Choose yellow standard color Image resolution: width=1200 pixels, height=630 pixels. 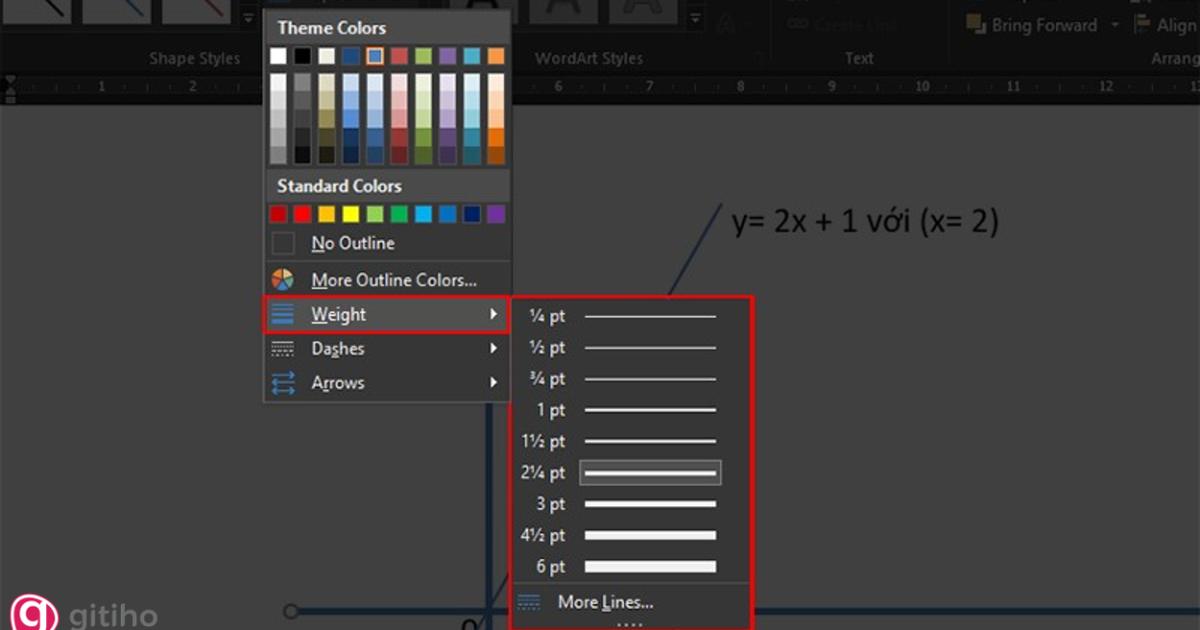351,214
